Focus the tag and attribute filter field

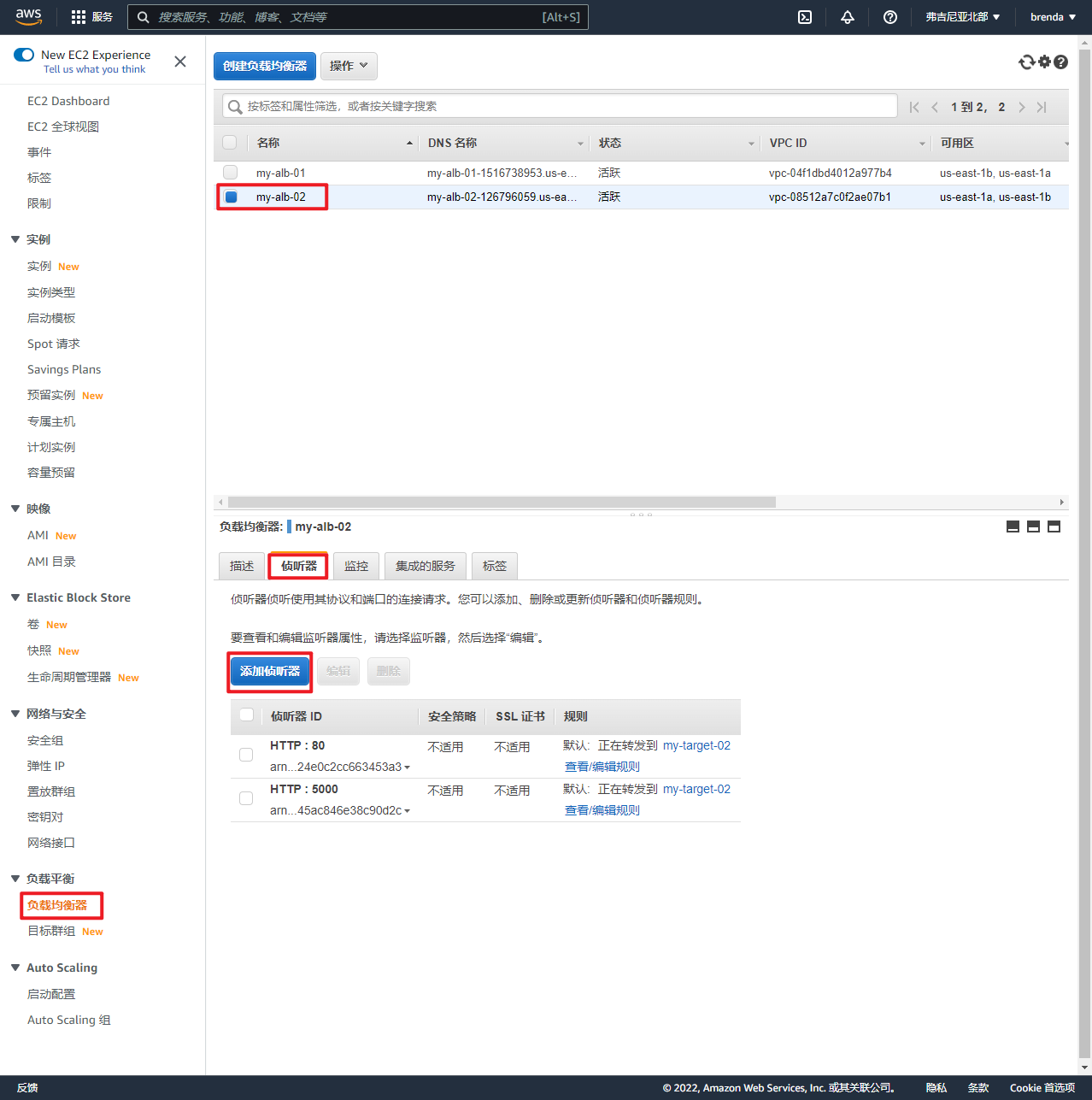pos(561,106)
